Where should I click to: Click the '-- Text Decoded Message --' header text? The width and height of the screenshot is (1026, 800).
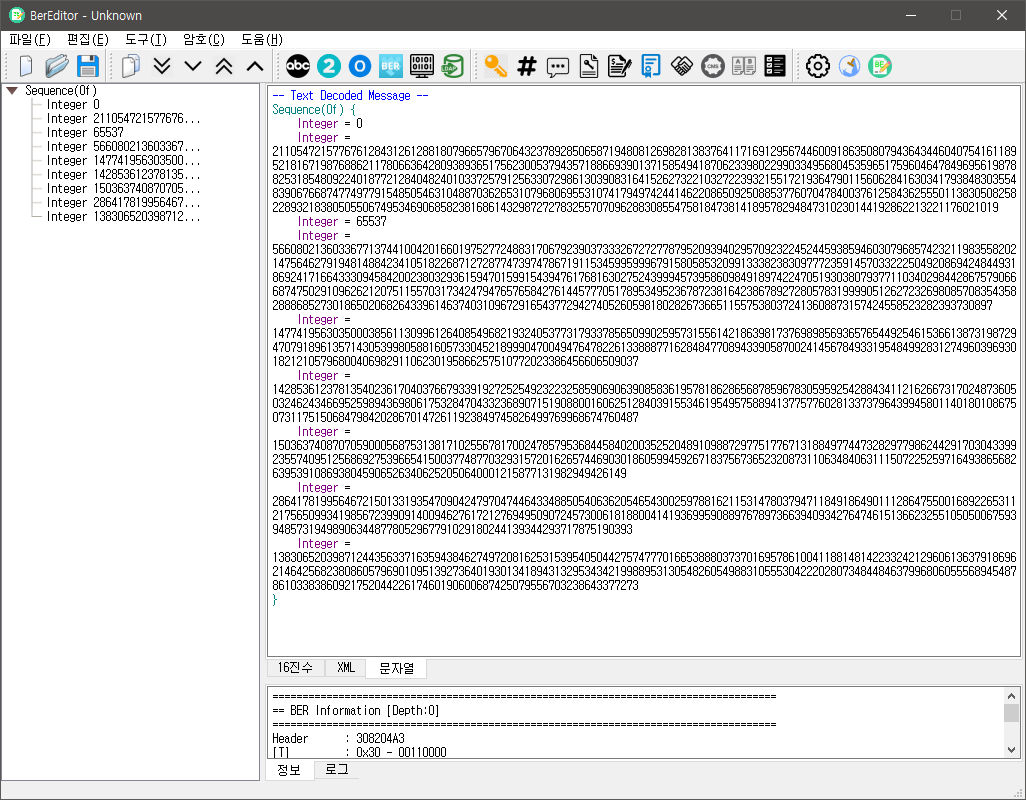point(350,96)
